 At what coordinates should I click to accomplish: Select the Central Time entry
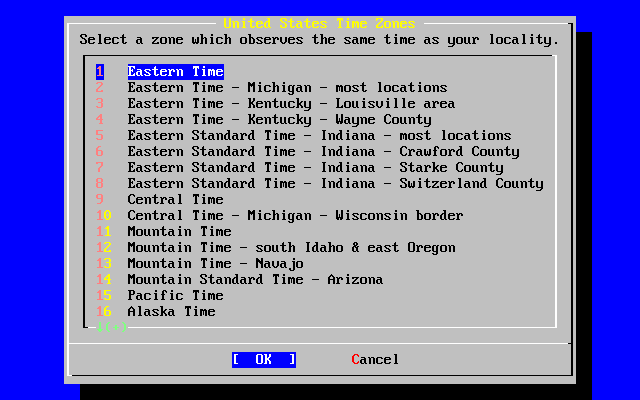click(175, 200)
